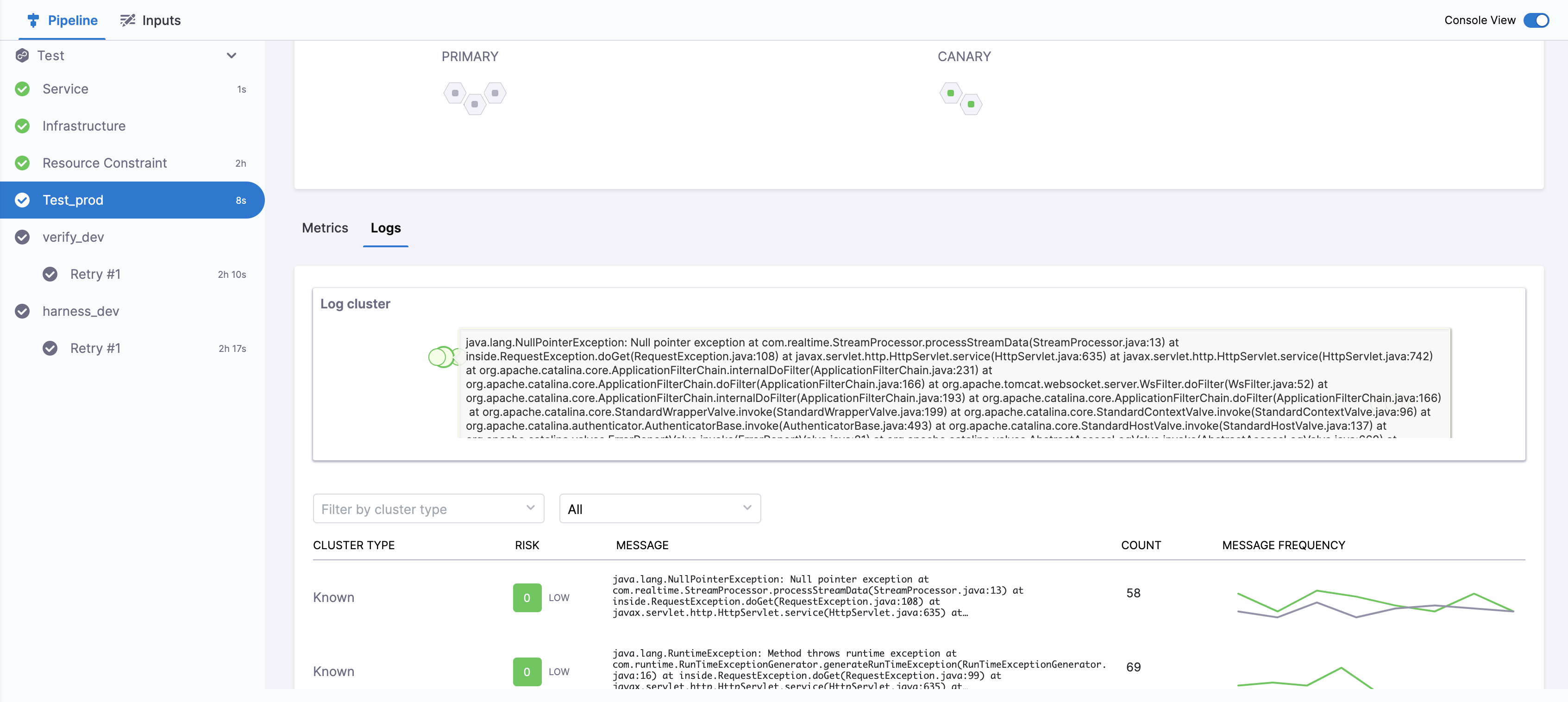Click the count value 69
The height and width of the screenshot is (702, 1568).
click(1133, 667)
